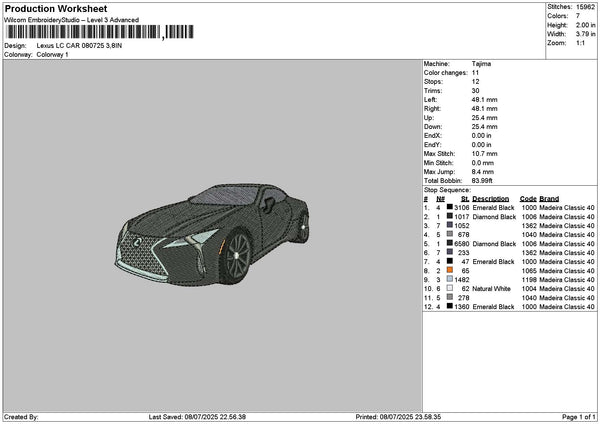This screenshot has height=424, width=600.
Task: Click the Last Saved timestamp in footer
Action: (x=197, y=417)
